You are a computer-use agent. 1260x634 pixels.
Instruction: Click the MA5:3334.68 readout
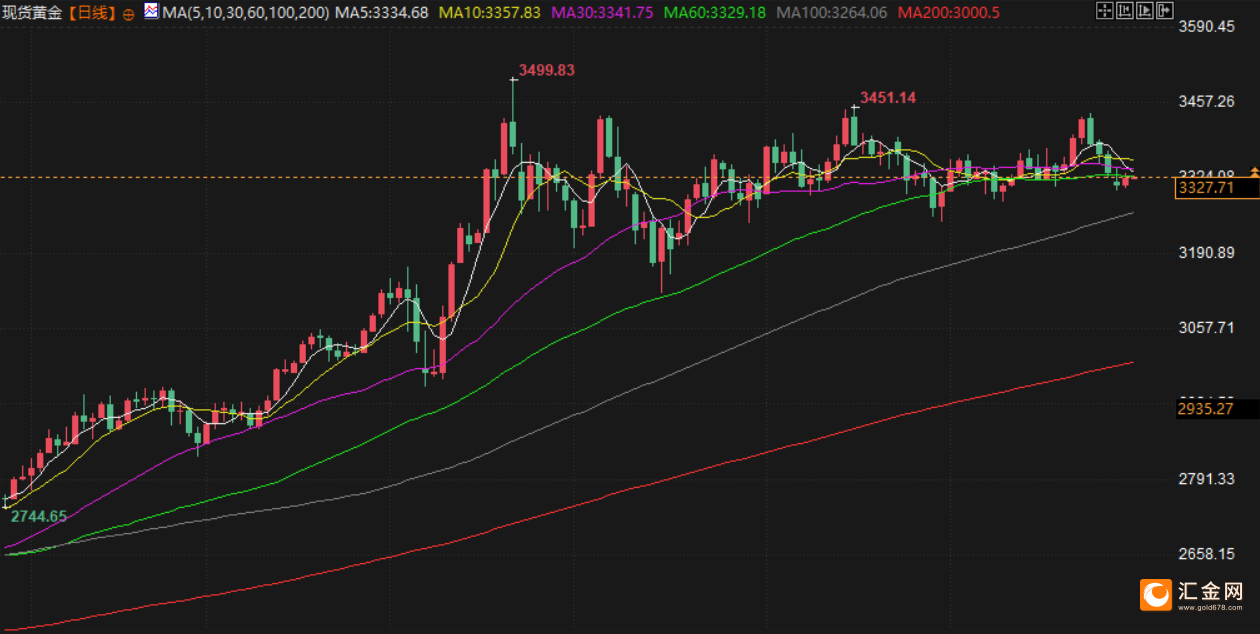383,13
